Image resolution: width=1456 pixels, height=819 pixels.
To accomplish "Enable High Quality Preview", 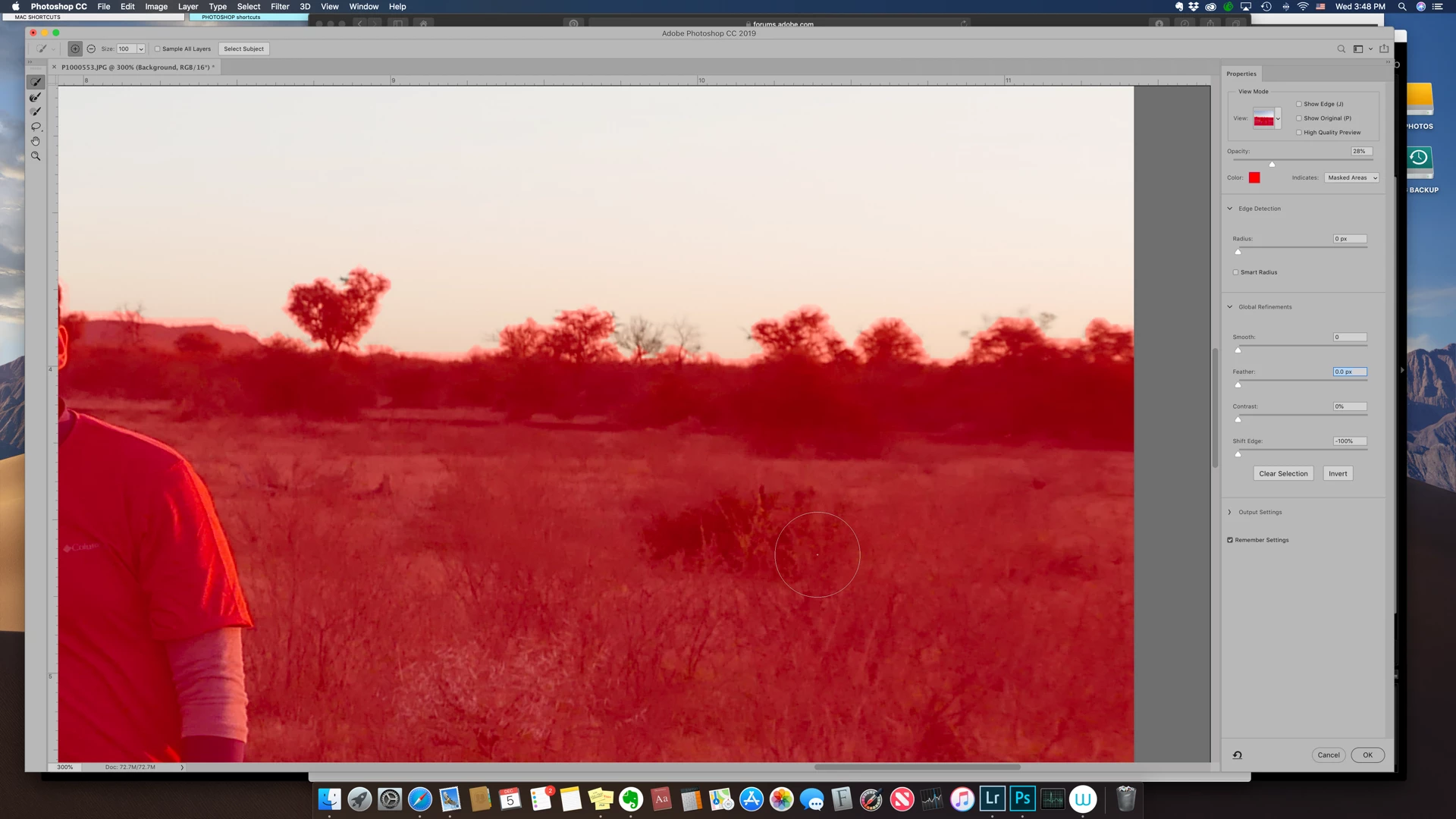I will tap(1299, 133).
